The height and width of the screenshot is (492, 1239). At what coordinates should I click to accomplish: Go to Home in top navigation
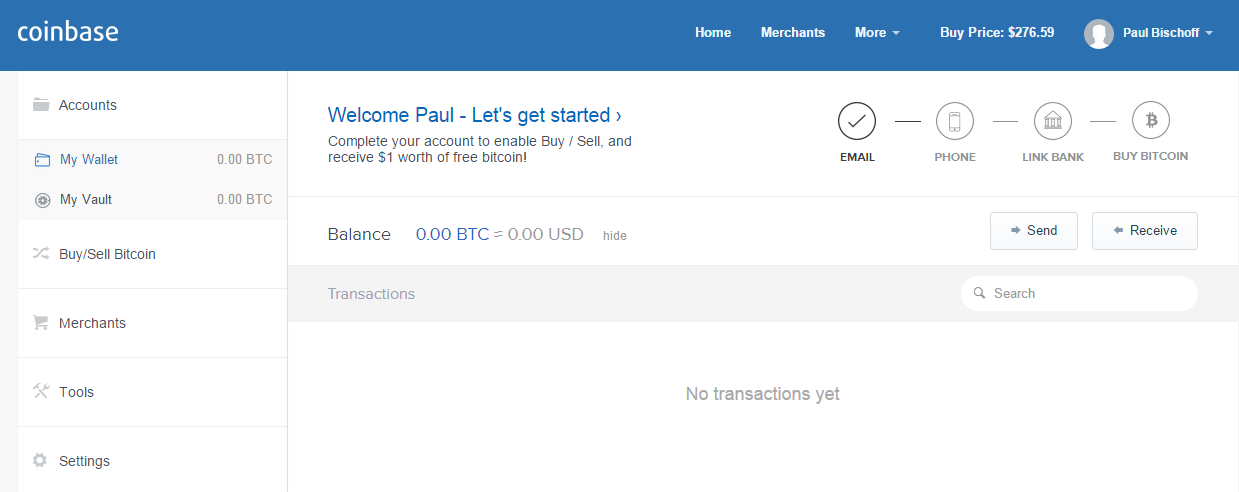point(713,33)
